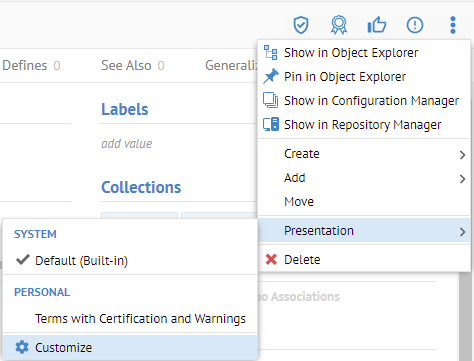
Task: Click the Configuration Manager stacked pages icon
Action: (270, 100)
